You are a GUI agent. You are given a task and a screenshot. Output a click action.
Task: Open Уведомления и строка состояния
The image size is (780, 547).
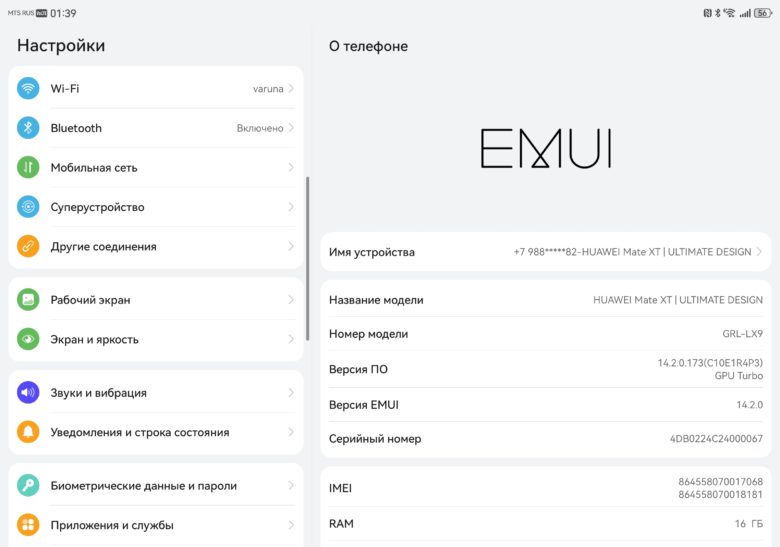pyautogui.click(x=156, y=432)
